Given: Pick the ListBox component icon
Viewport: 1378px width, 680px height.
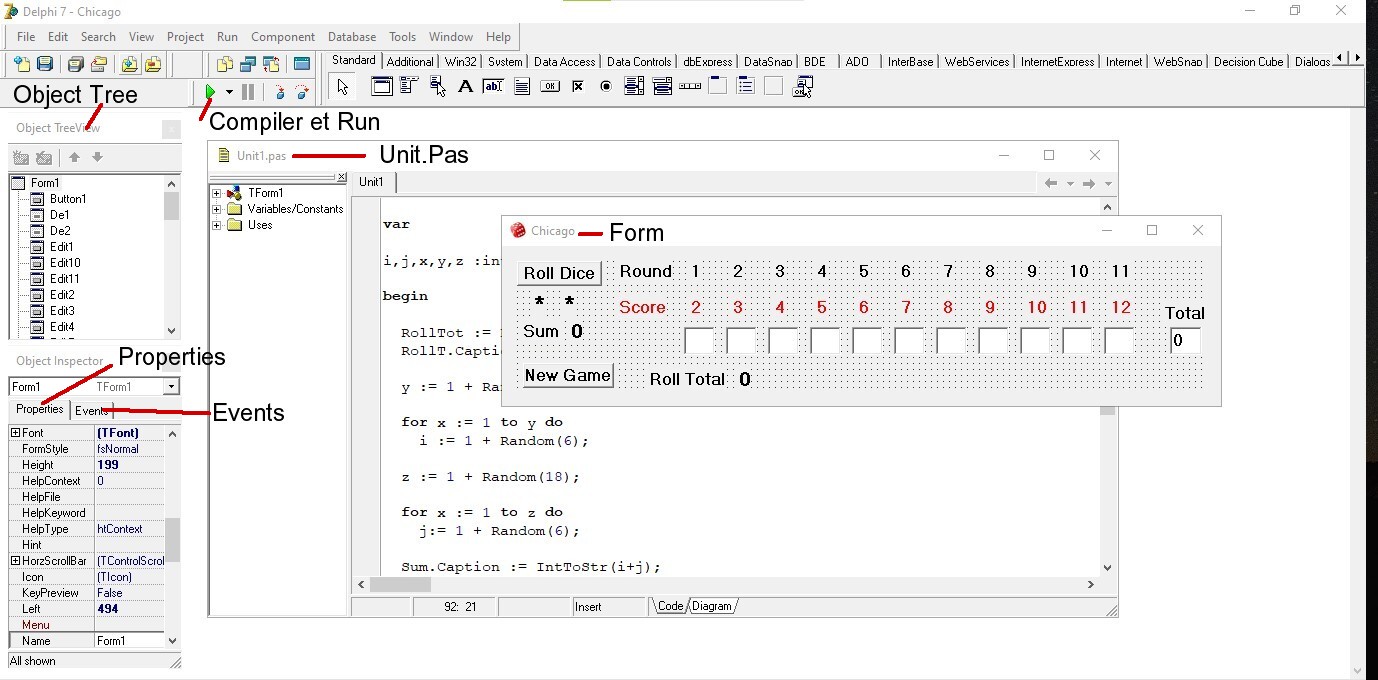Looking at the screenshot, I should pyautogui.click(x=633, y=87).
